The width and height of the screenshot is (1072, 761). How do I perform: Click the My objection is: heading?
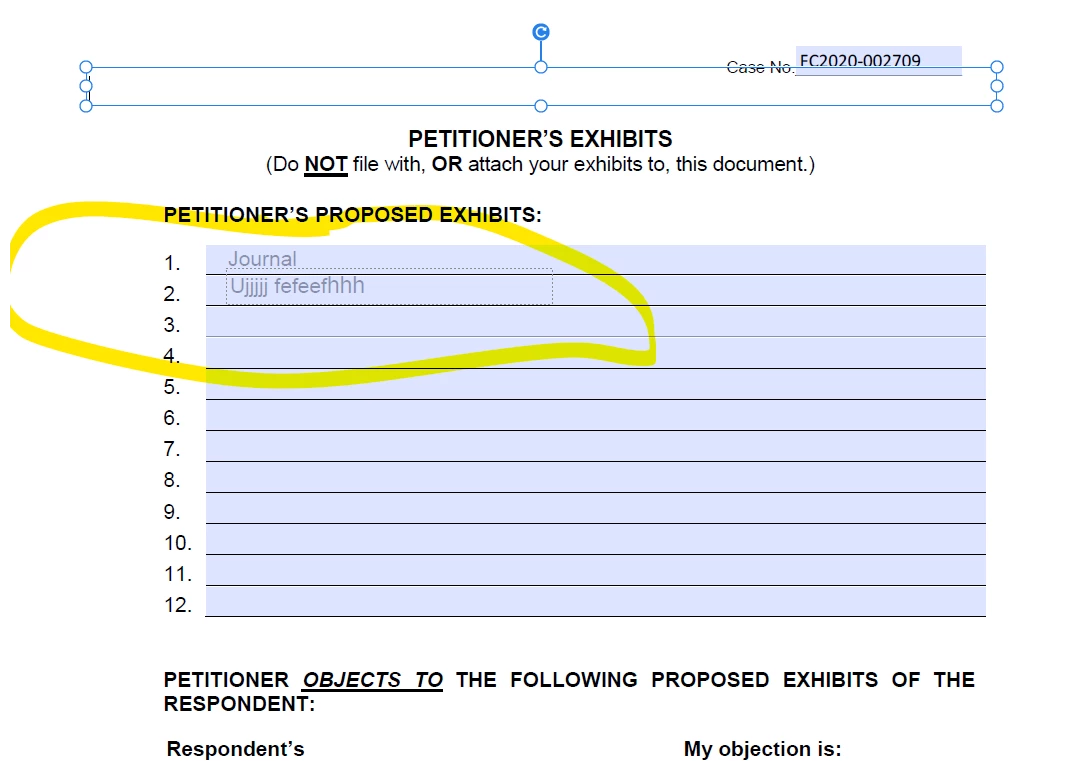pos(762,749)
